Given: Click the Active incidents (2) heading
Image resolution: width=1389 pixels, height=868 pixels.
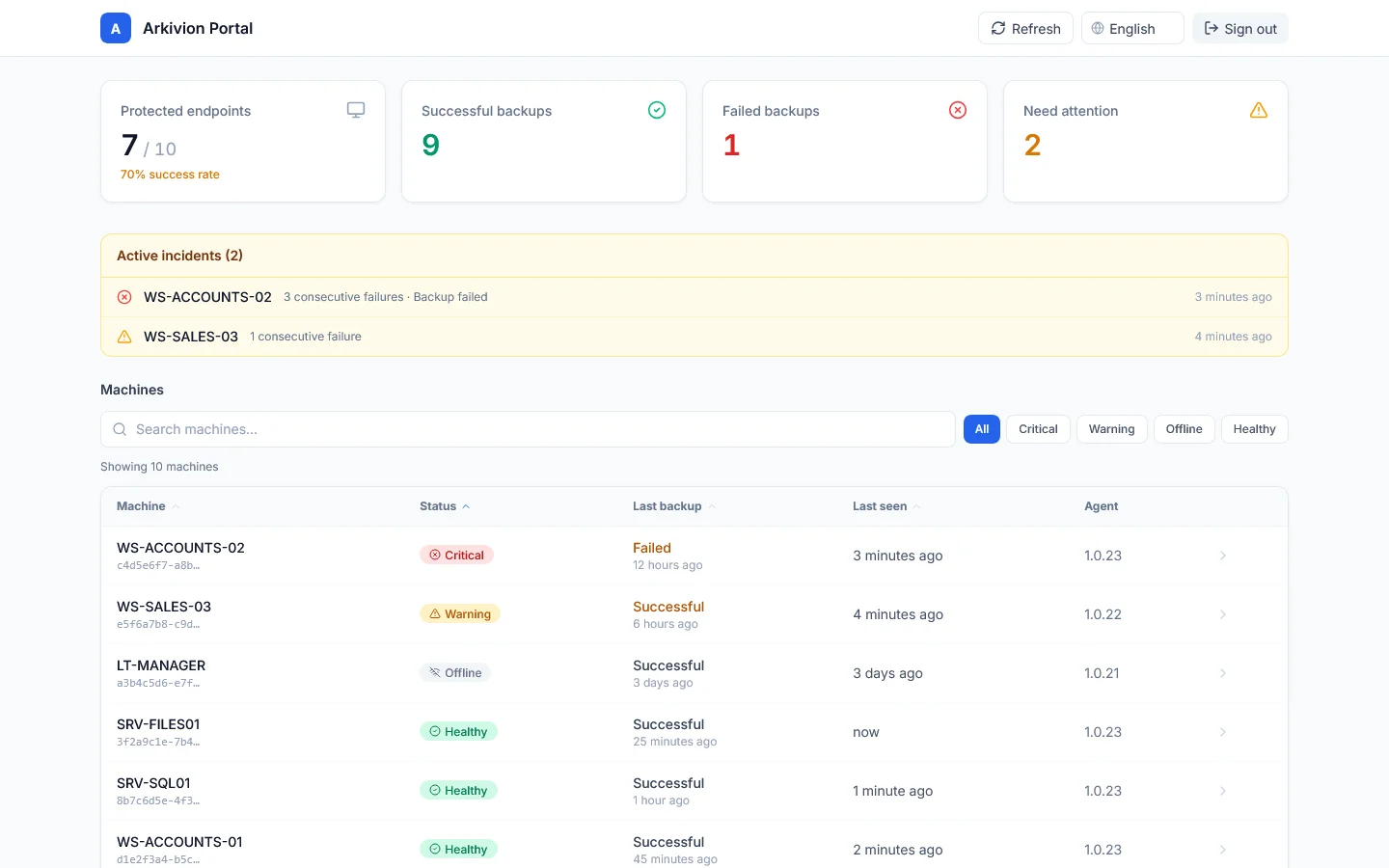Looking at the screenshot, I should click(179, 256).
